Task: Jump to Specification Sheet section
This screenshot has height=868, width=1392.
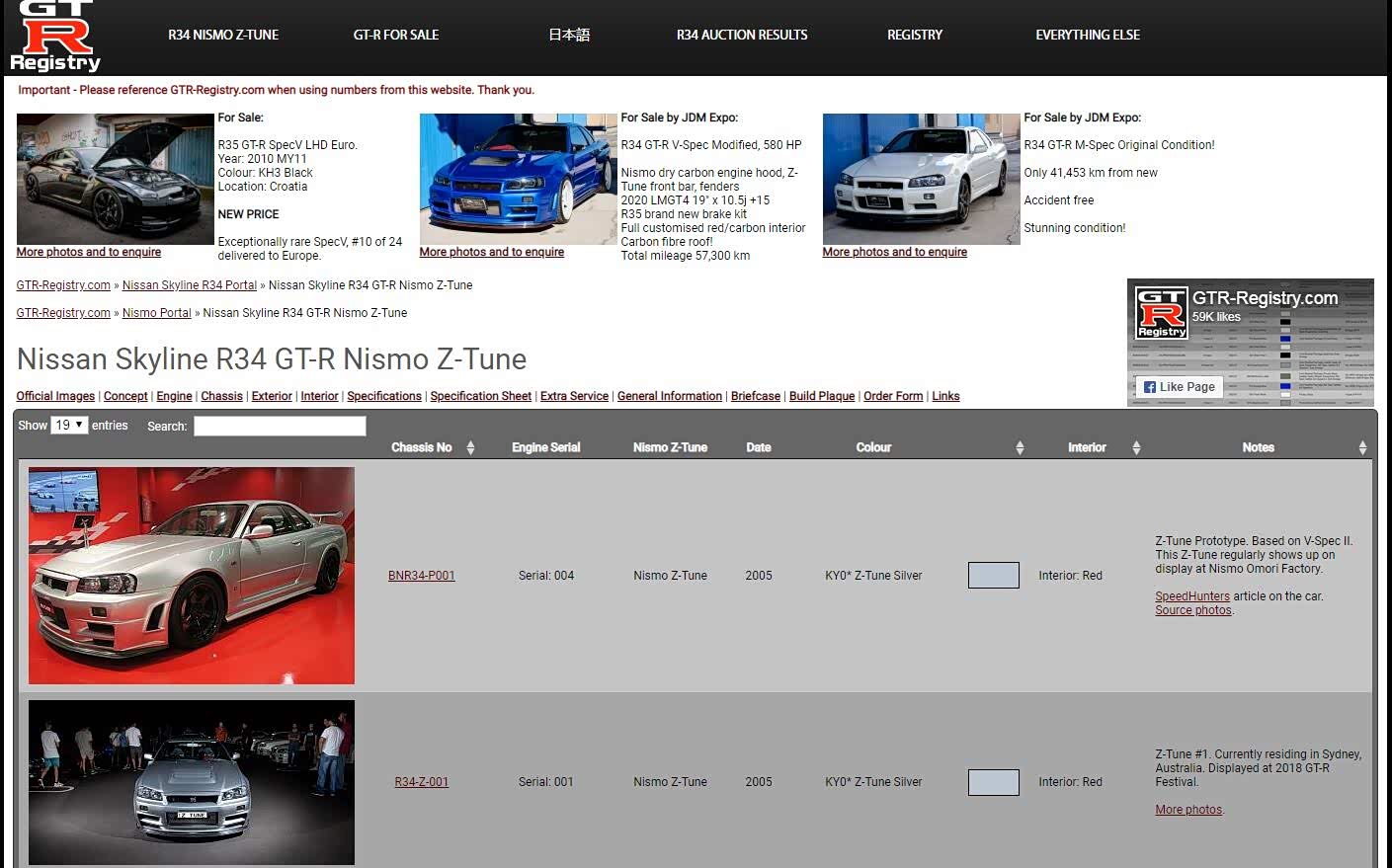Action: 481,396
